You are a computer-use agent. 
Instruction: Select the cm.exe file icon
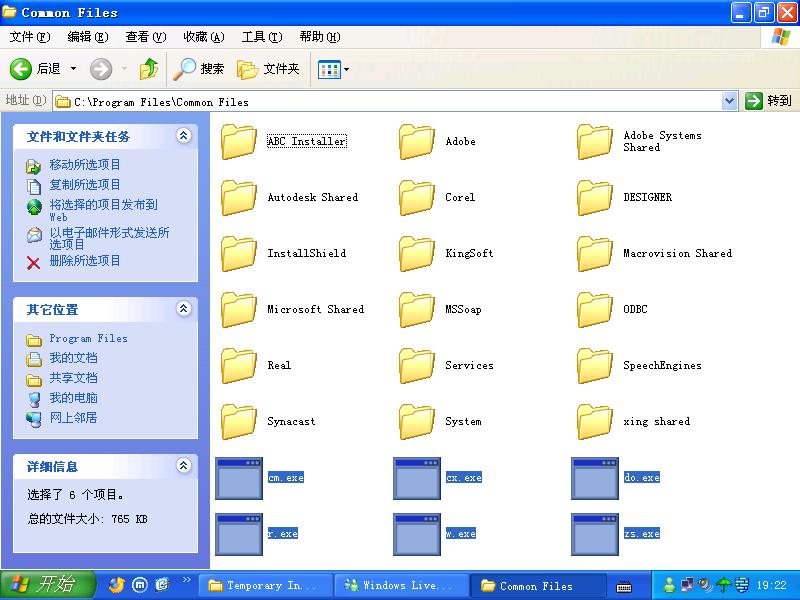click(239, 478)
